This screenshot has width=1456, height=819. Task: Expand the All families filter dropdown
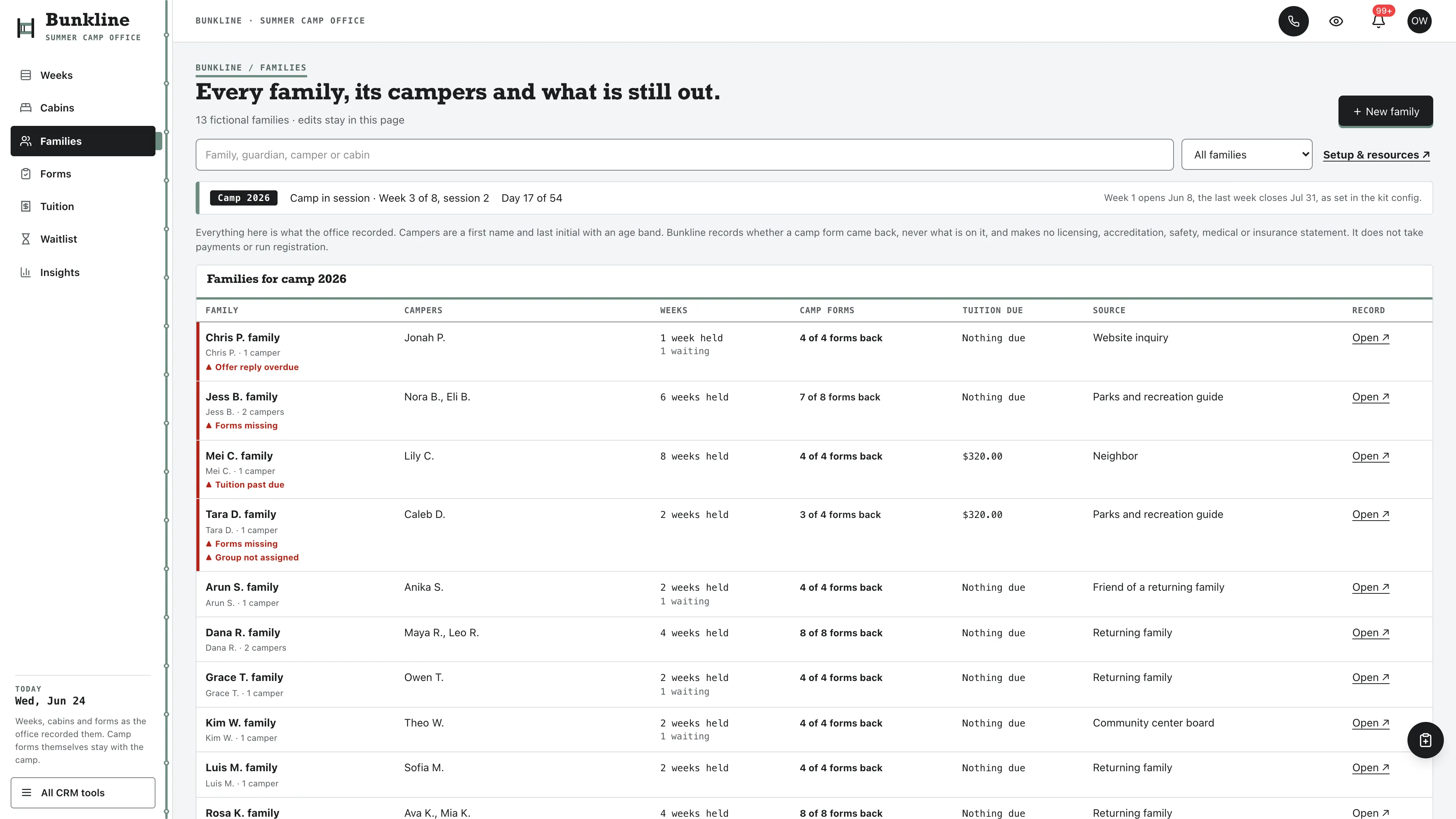(x=1246, y=155)
